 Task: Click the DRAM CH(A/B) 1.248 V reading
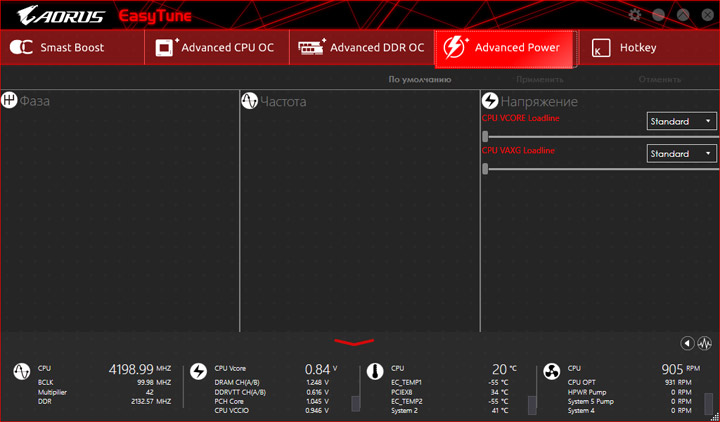(x=318, y=383)
